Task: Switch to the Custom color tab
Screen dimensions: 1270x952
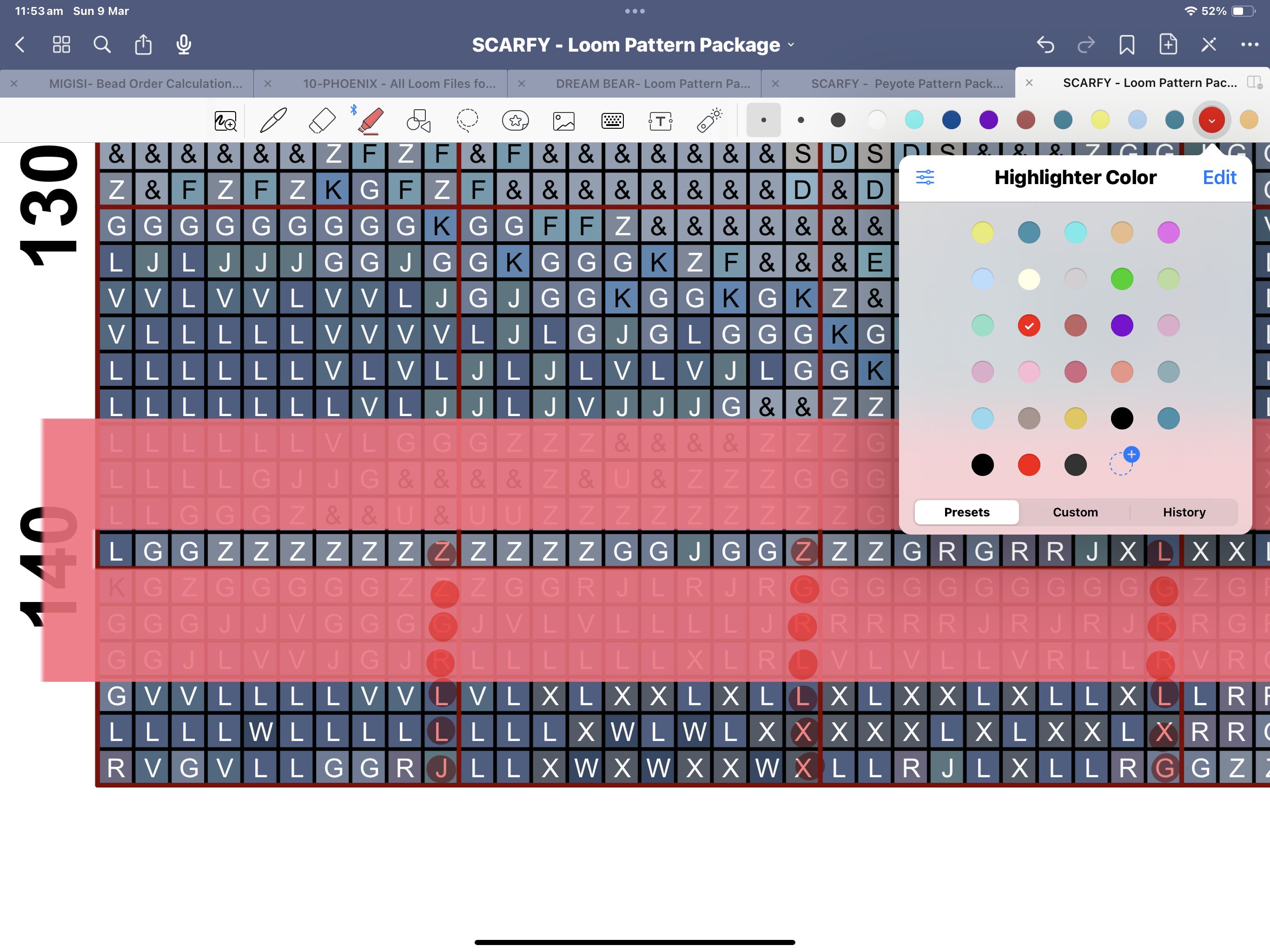Action: [x=1075, y=512]
